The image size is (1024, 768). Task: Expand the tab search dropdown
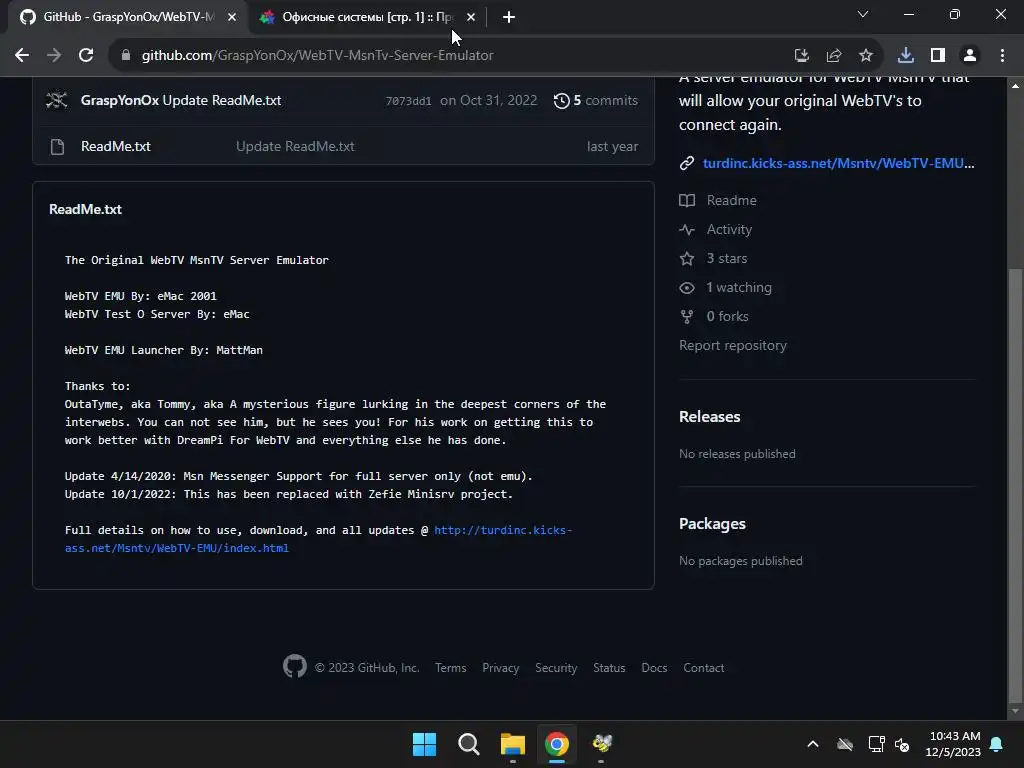(x=863, y=14)
